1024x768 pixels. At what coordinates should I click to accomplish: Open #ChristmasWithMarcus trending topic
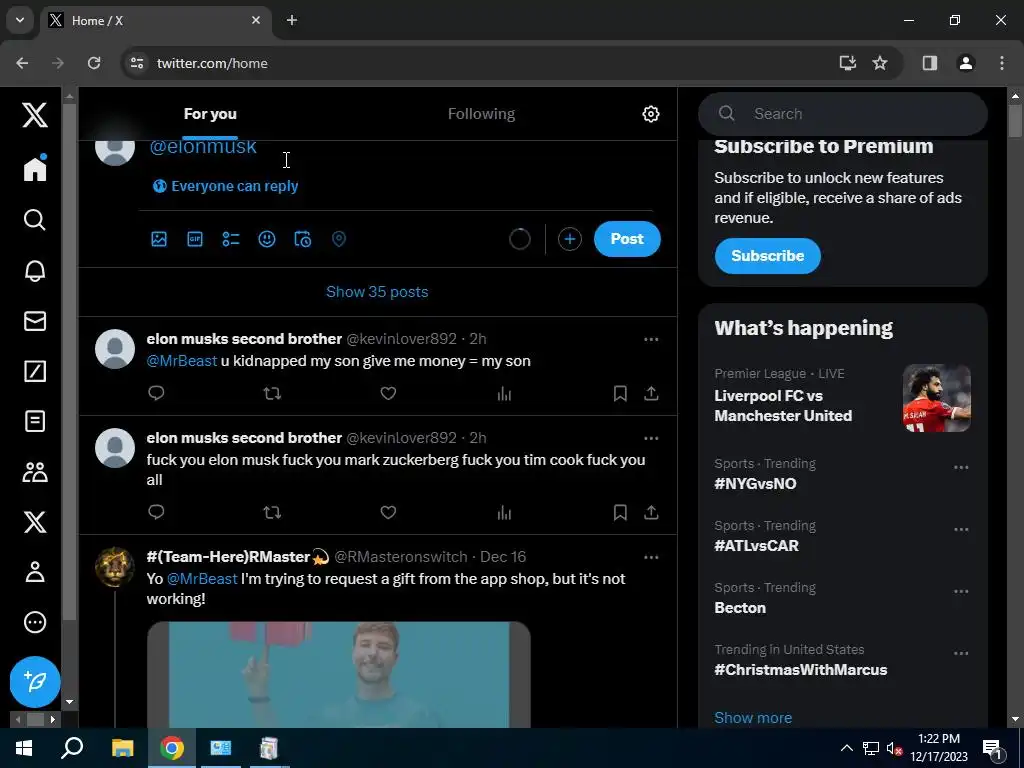(x=801, y=670)
